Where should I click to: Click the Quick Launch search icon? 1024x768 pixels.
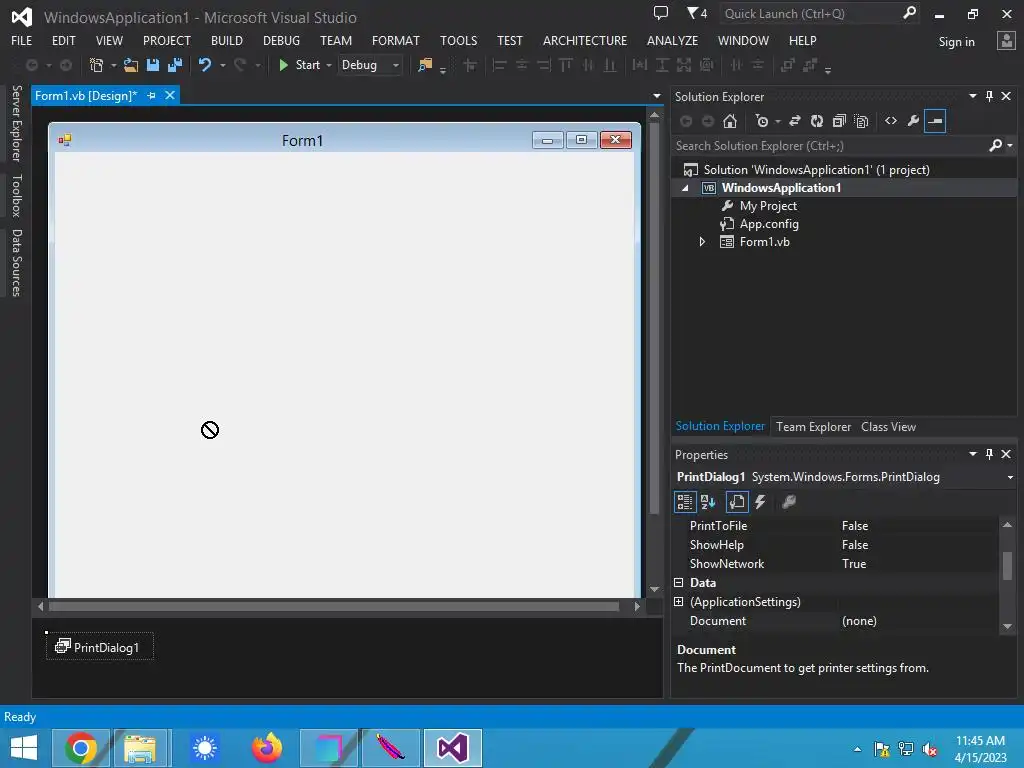click(x=909, y=13)
